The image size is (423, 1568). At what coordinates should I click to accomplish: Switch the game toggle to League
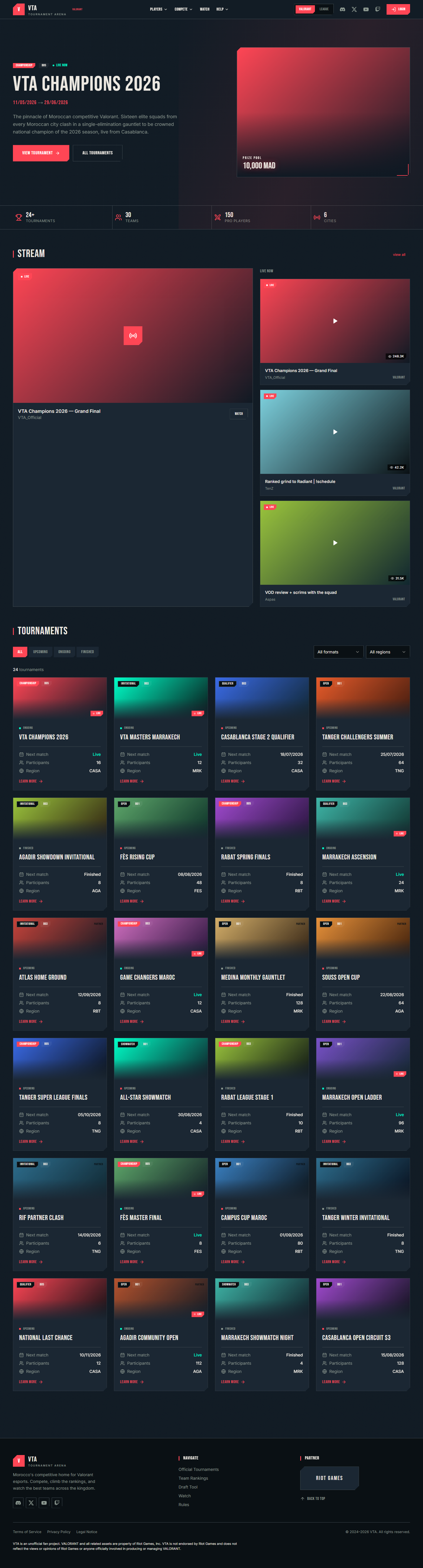[324, 9]
